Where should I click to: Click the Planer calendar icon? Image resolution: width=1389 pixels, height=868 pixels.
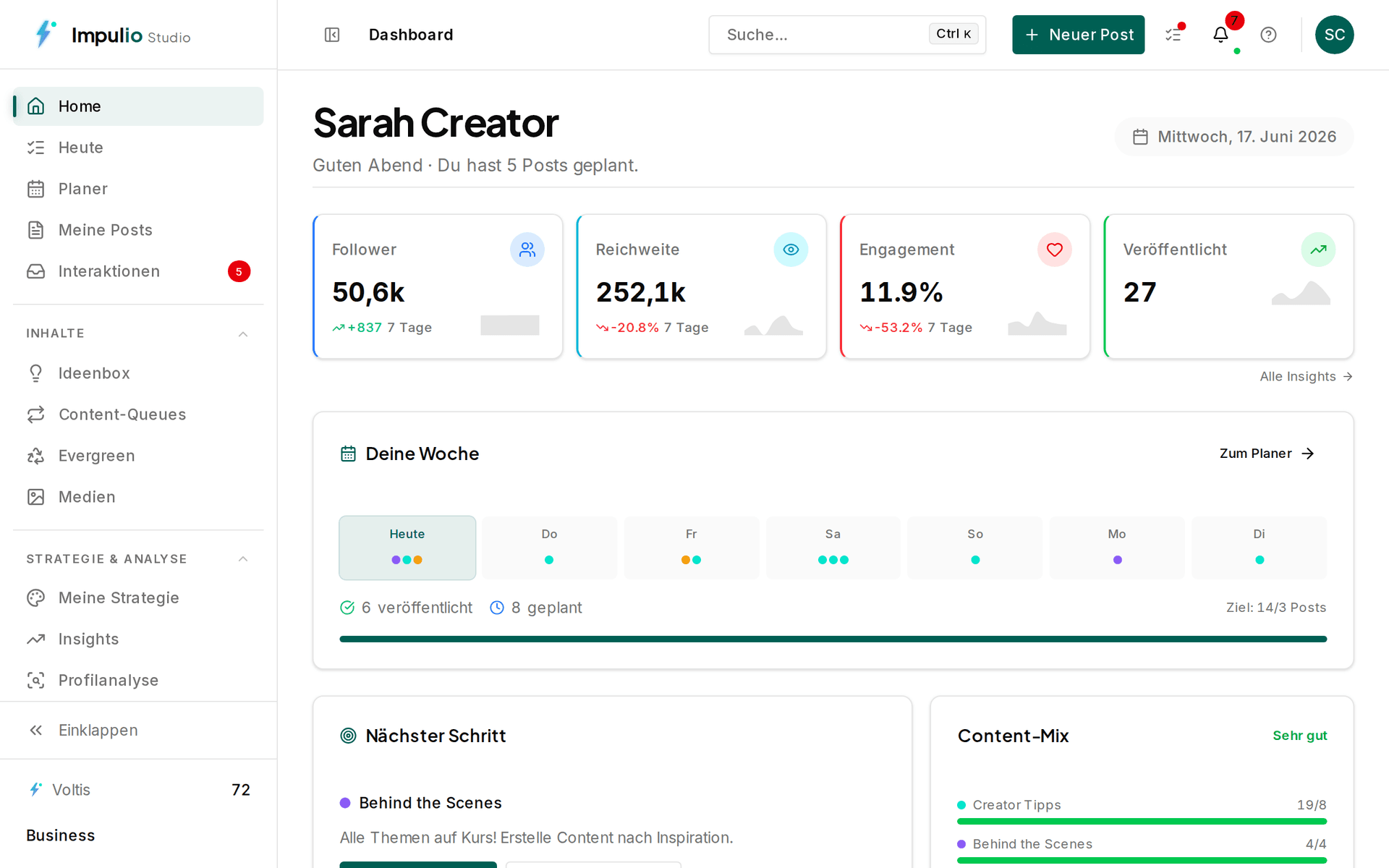pyautogui.click(x=36, y=189)
